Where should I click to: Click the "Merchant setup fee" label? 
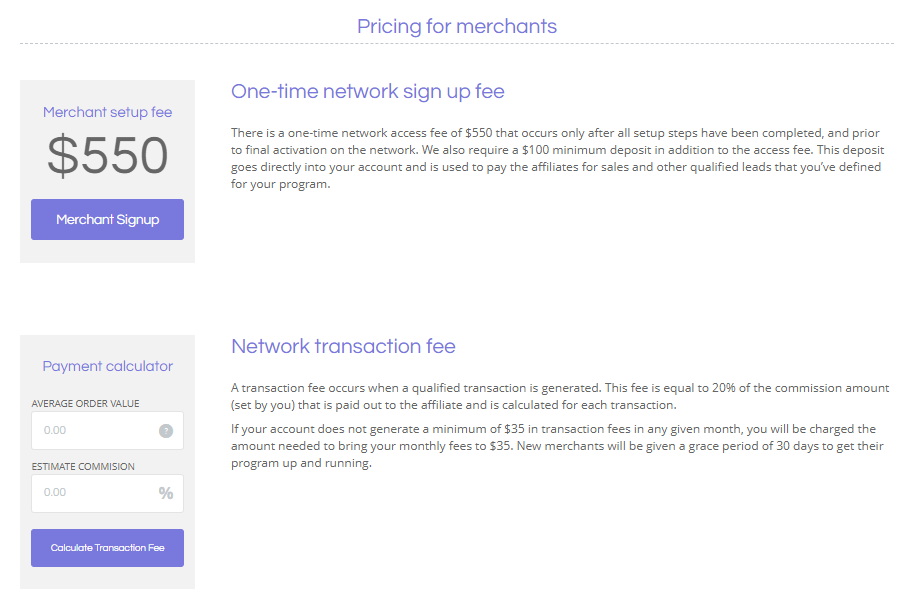click(x=107, y=112)
